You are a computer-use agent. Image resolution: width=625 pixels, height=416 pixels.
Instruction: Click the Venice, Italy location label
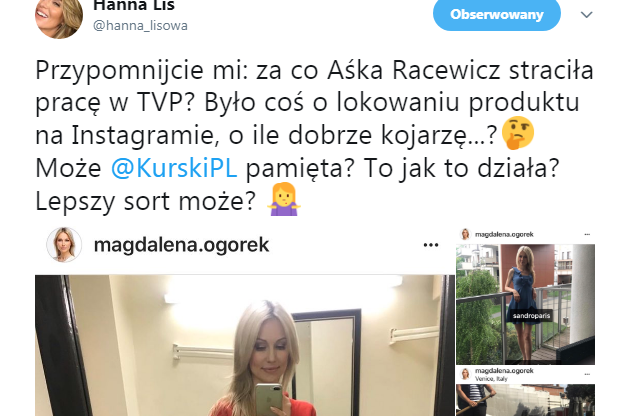[x=491, y=379]
